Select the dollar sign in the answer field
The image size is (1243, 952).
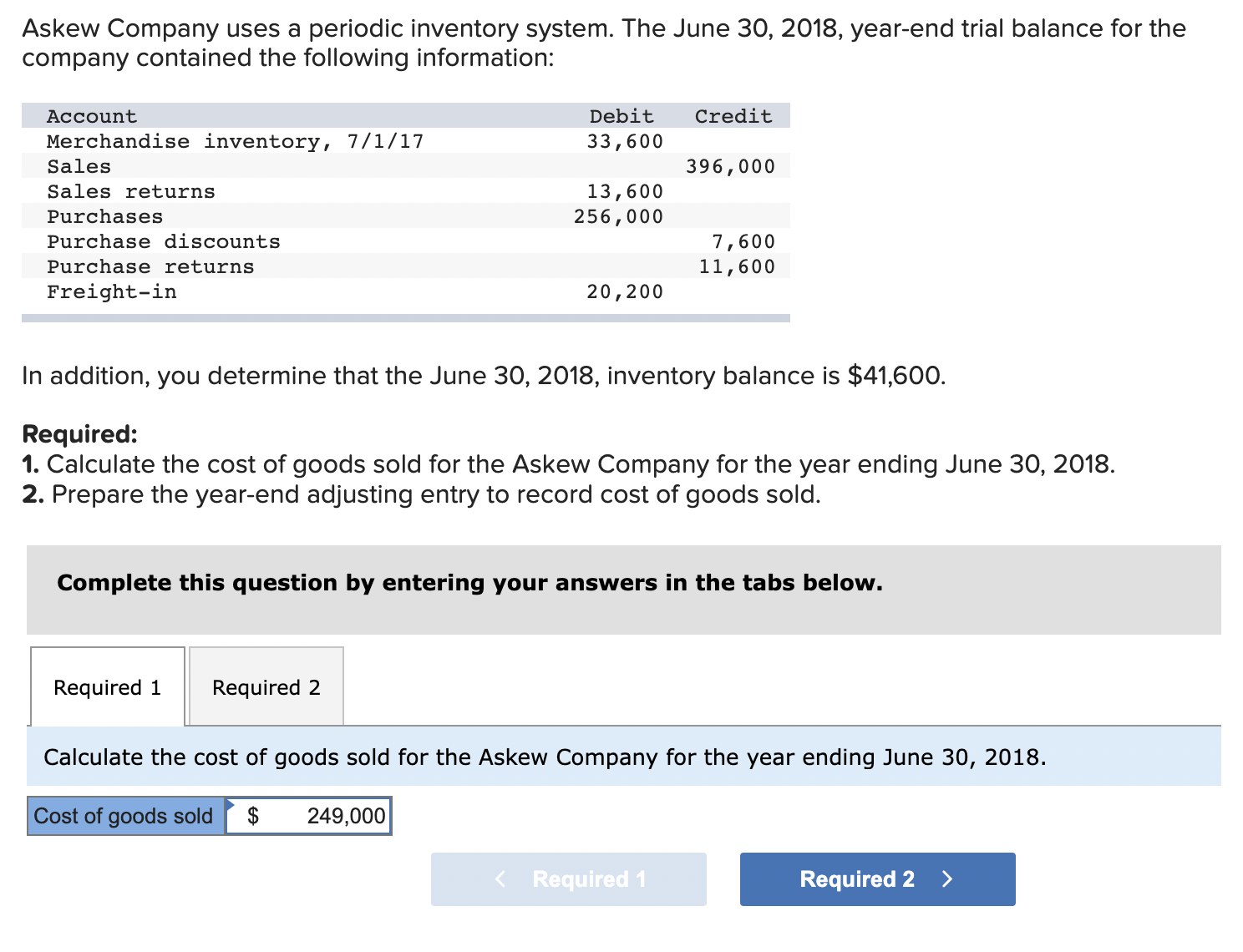tap(254, 816)
